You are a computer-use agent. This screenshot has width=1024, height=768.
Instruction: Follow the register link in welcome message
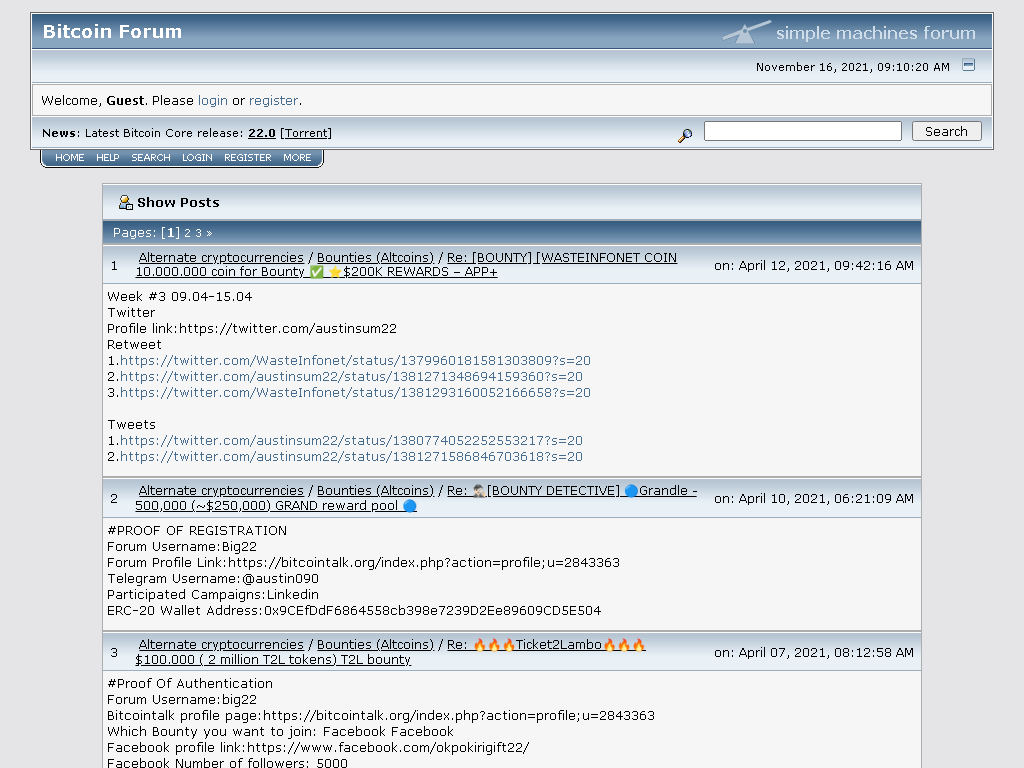tap(274, 101)
